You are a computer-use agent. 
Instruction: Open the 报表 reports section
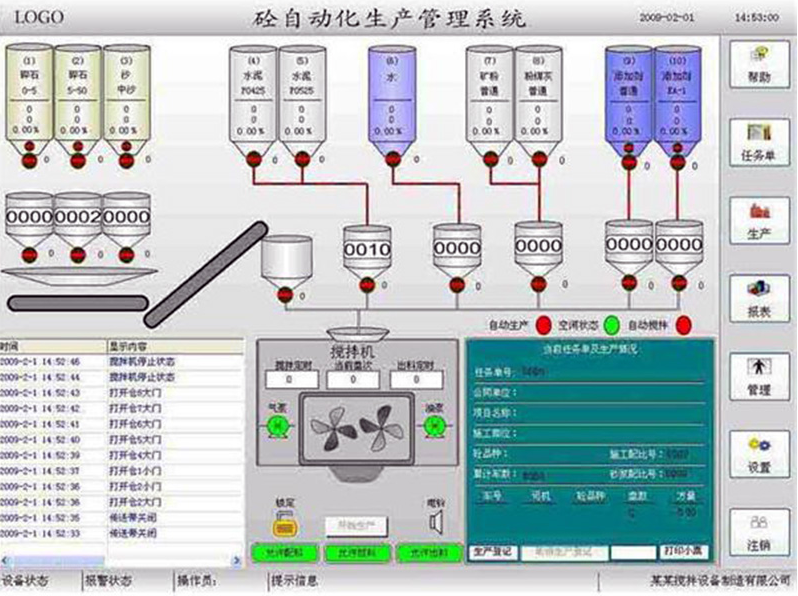[759, 298]
